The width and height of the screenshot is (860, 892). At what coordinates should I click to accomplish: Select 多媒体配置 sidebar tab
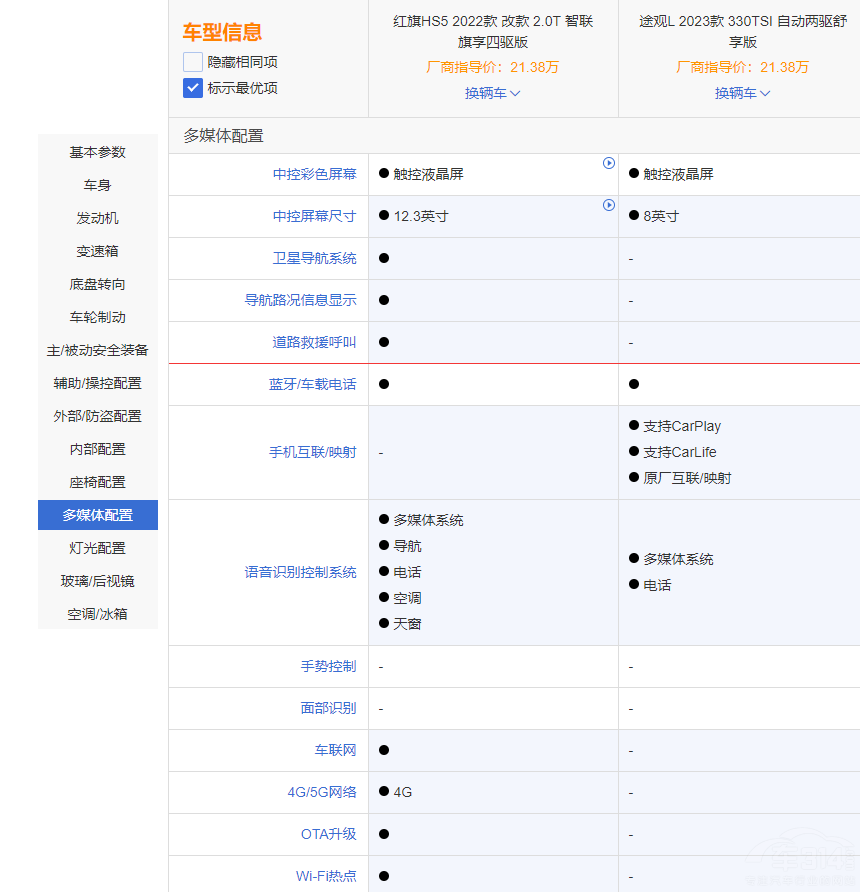(x=98, y=515)
